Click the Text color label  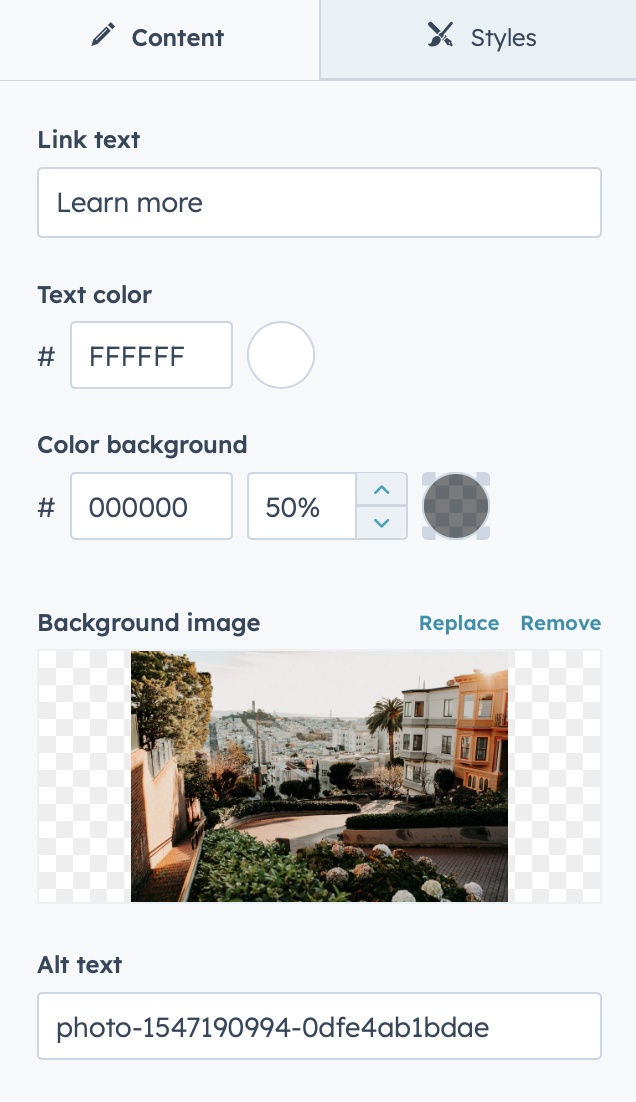94,294
